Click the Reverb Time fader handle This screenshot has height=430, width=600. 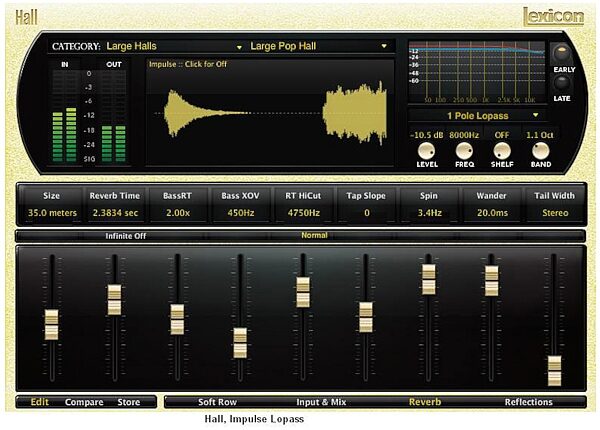pyautogui.click(x=114, y=300)
